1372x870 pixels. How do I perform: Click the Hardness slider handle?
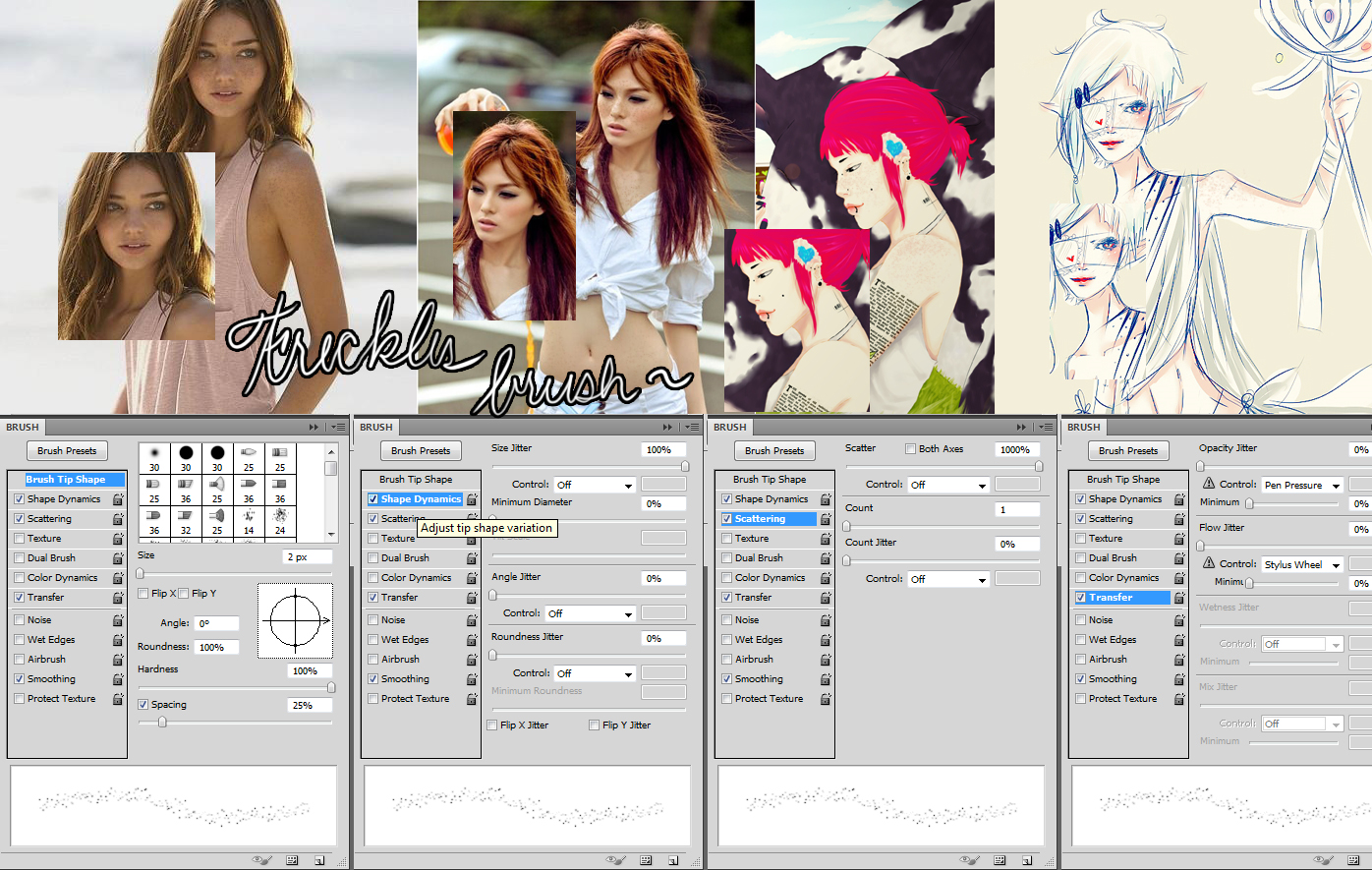pos(331,688)
